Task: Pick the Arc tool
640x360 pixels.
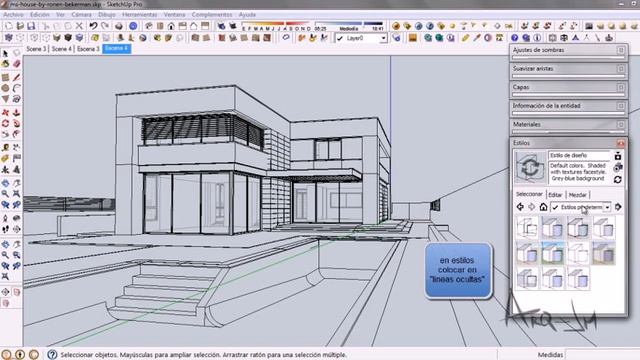Action: point(16,88)
